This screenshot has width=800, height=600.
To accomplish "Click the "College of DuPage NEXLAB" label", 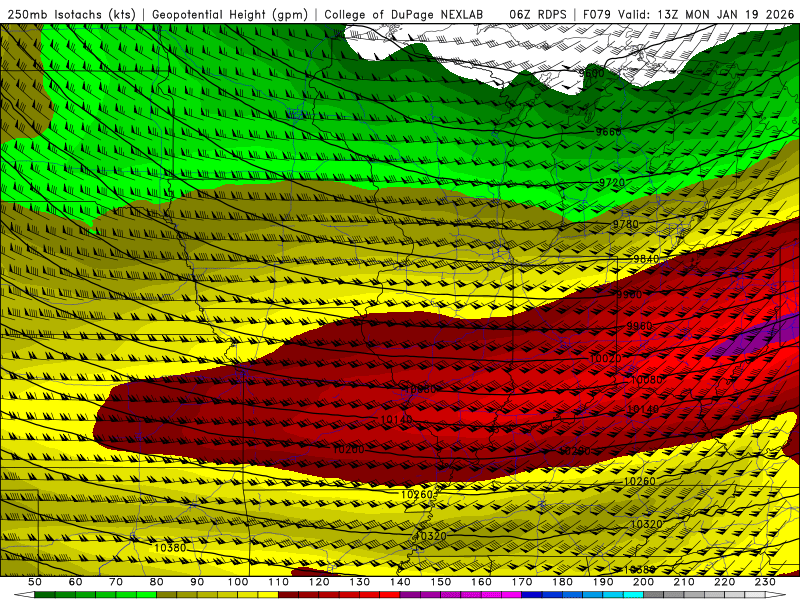I will pyautogui.click(x=404, y=14).
